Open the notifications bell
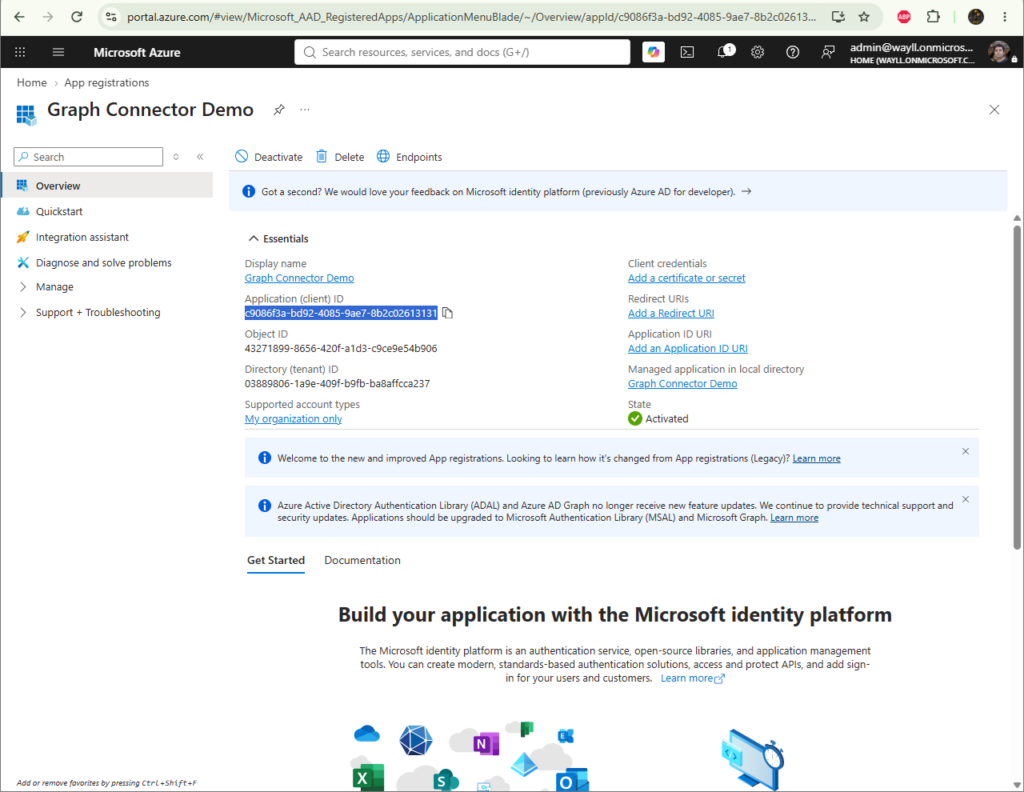 pos(724,52)
